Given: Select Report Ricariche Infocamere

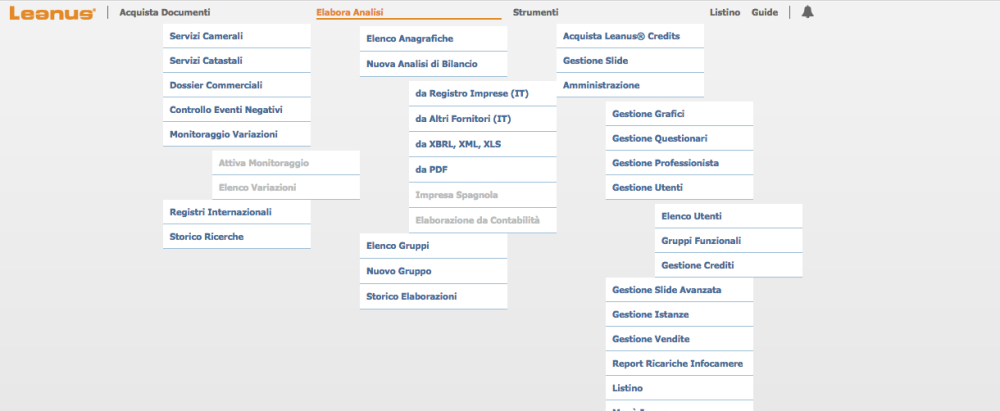Looking at the screenshot, I should [x=677, y=363].
